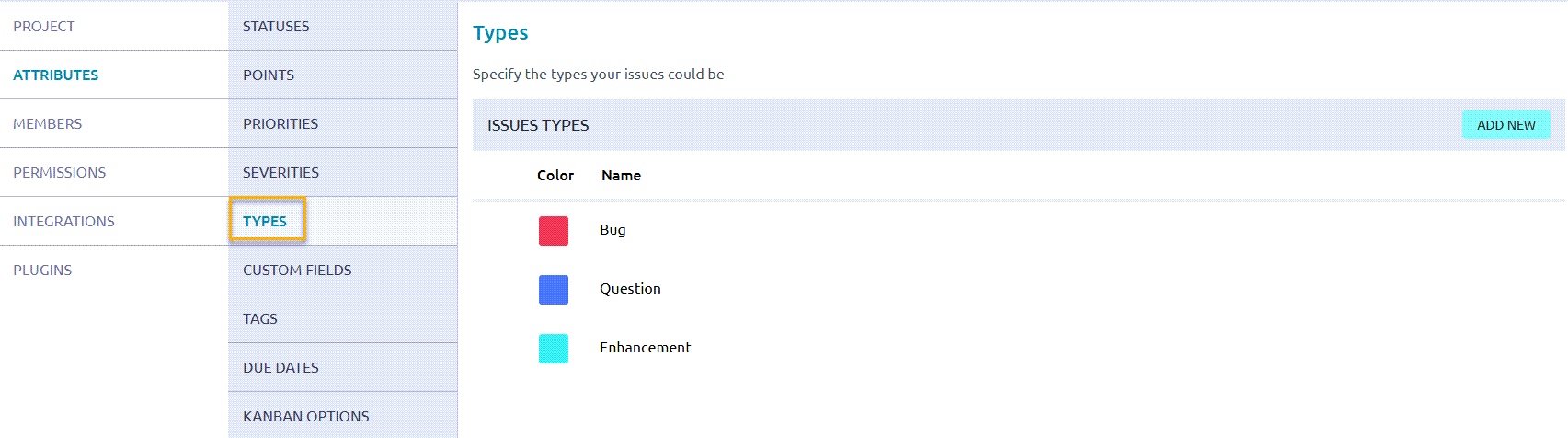Select the Bug issue type name
Image resolution: width=1568 pixels, height=438 pixels.
[x=612, y=230]
